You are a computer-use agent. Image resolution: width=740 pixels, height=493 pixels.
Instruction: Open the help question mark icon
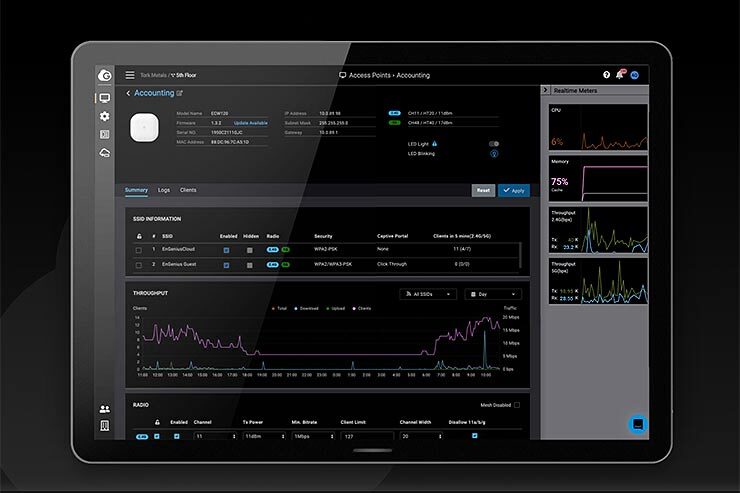(606, 75)
